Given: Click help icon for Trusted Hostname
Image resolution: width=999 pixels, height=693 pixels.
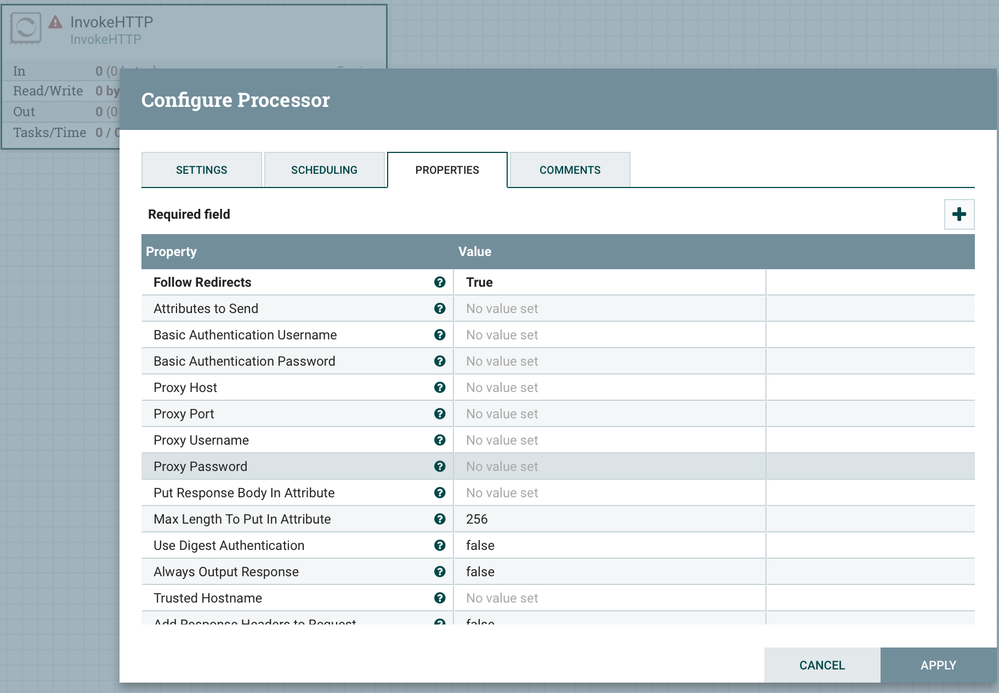Looking at the screenshot, I should [440, 598].
